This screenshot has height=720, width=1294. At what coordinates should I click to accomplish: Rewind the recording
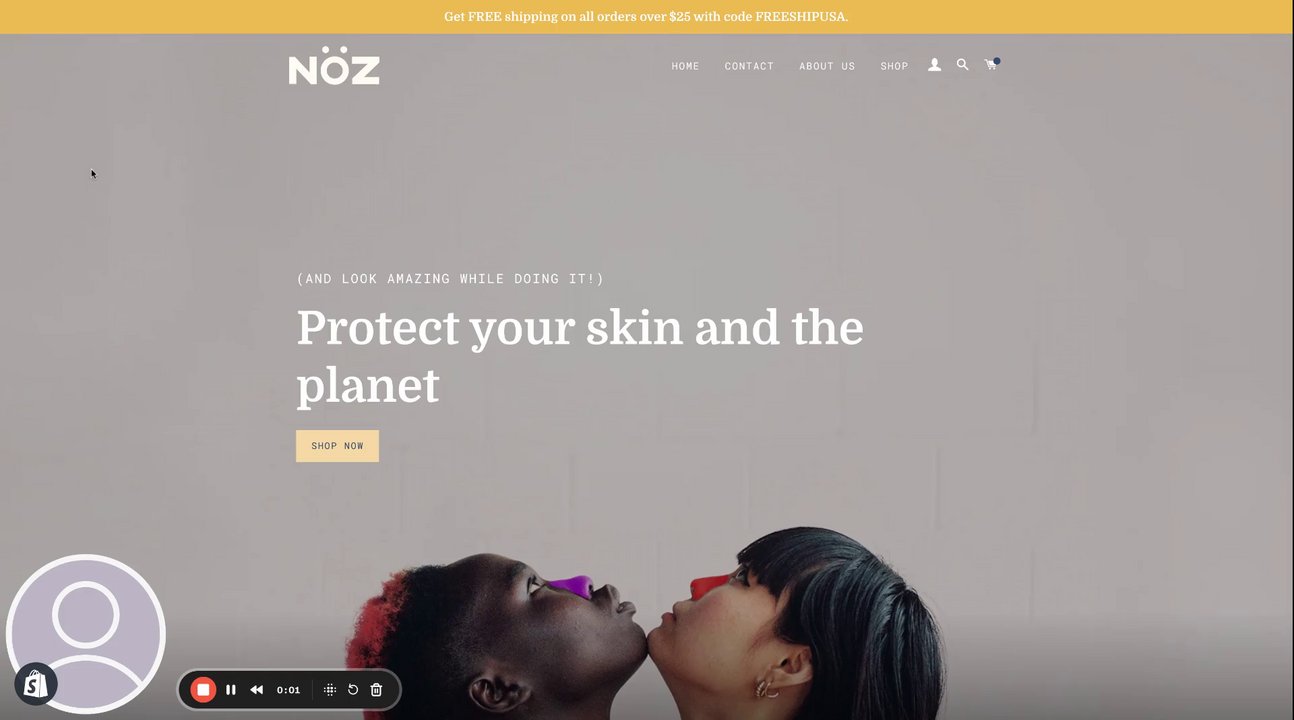point(257,690)
